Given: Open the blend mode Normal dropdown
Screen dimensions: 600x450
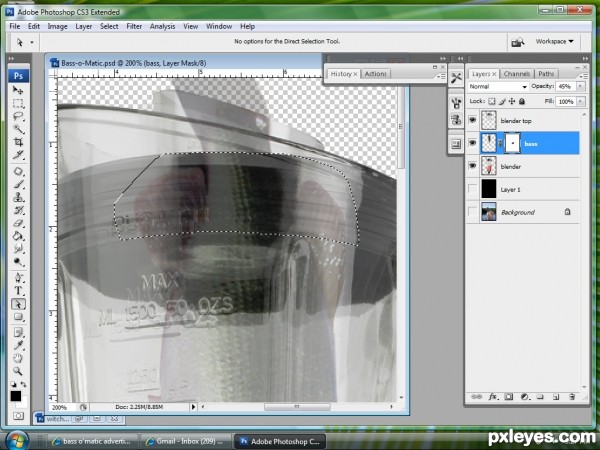Looking at the screenshot, I should tap(498, 86).
